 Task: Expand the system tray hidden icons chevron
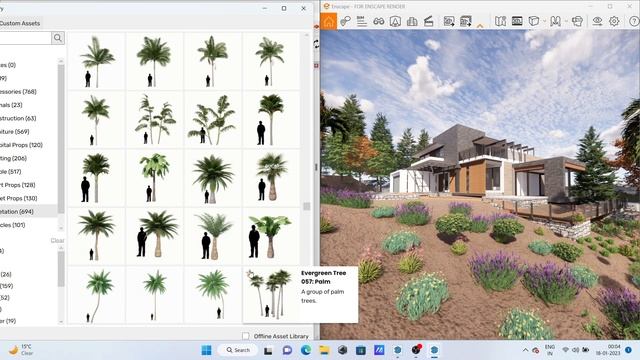[x=525, y=350]
